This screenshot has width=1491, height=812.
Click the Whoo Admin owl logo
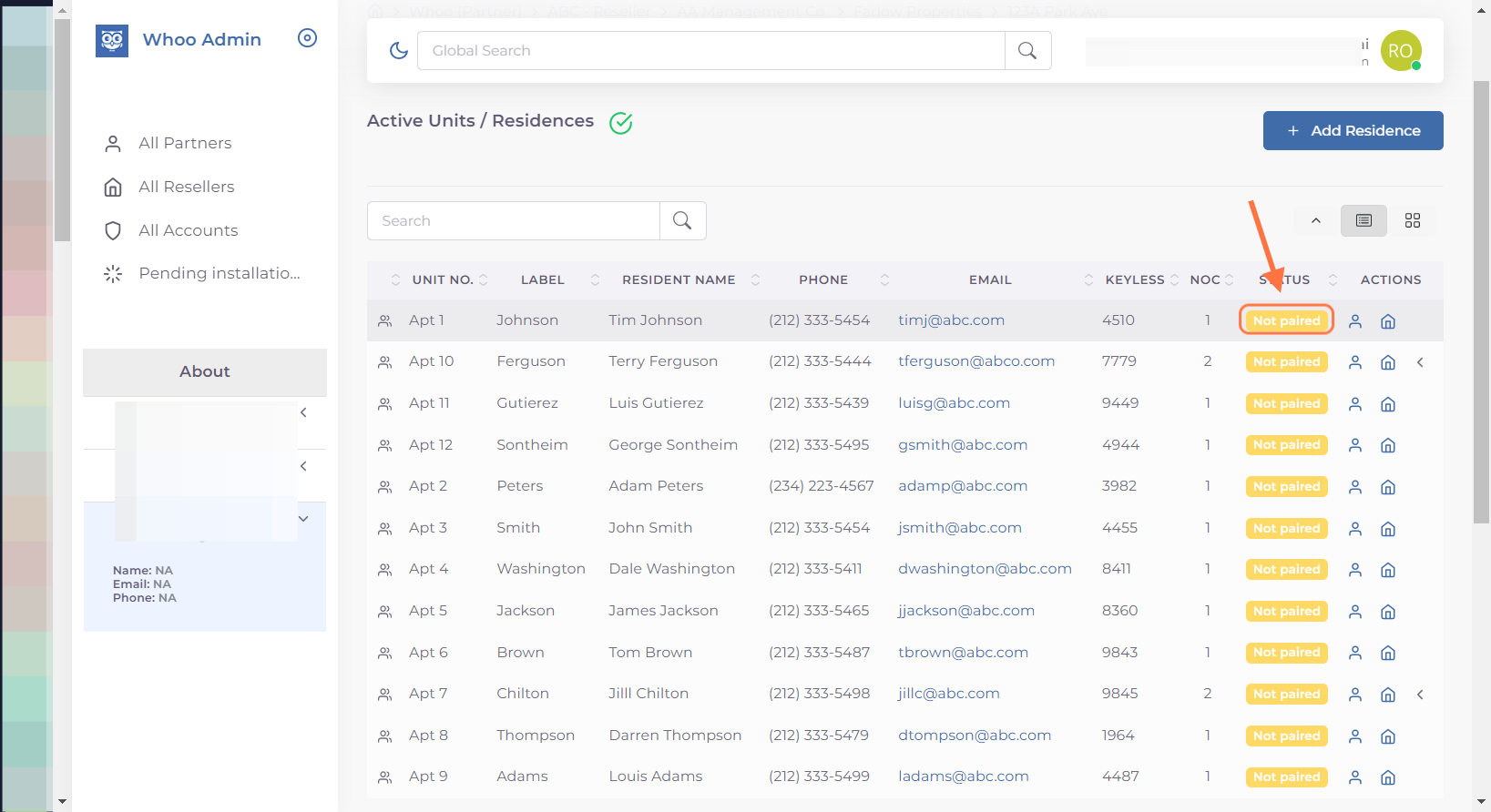tap(112, 40)
